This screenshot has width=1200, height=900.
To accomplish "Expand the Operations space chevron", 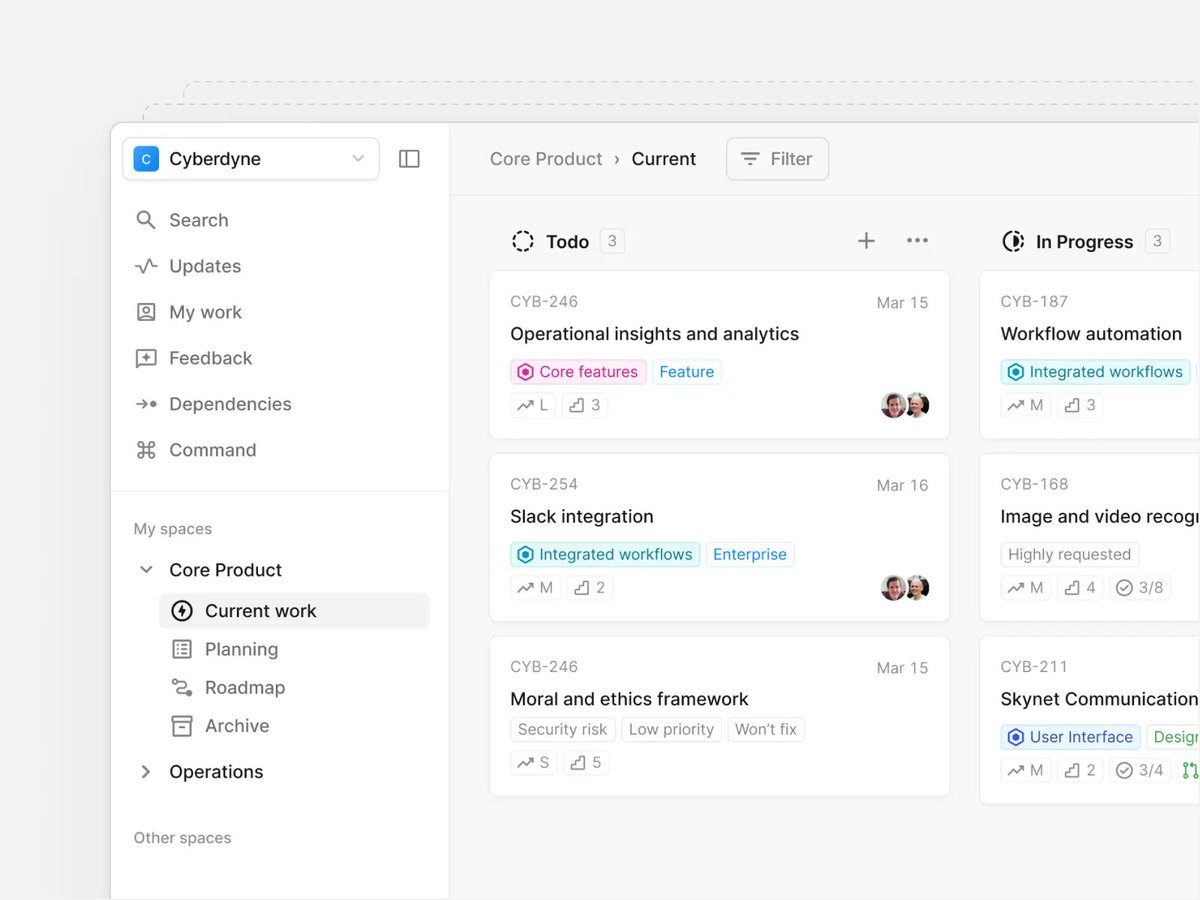I will [x=146, y=772].
